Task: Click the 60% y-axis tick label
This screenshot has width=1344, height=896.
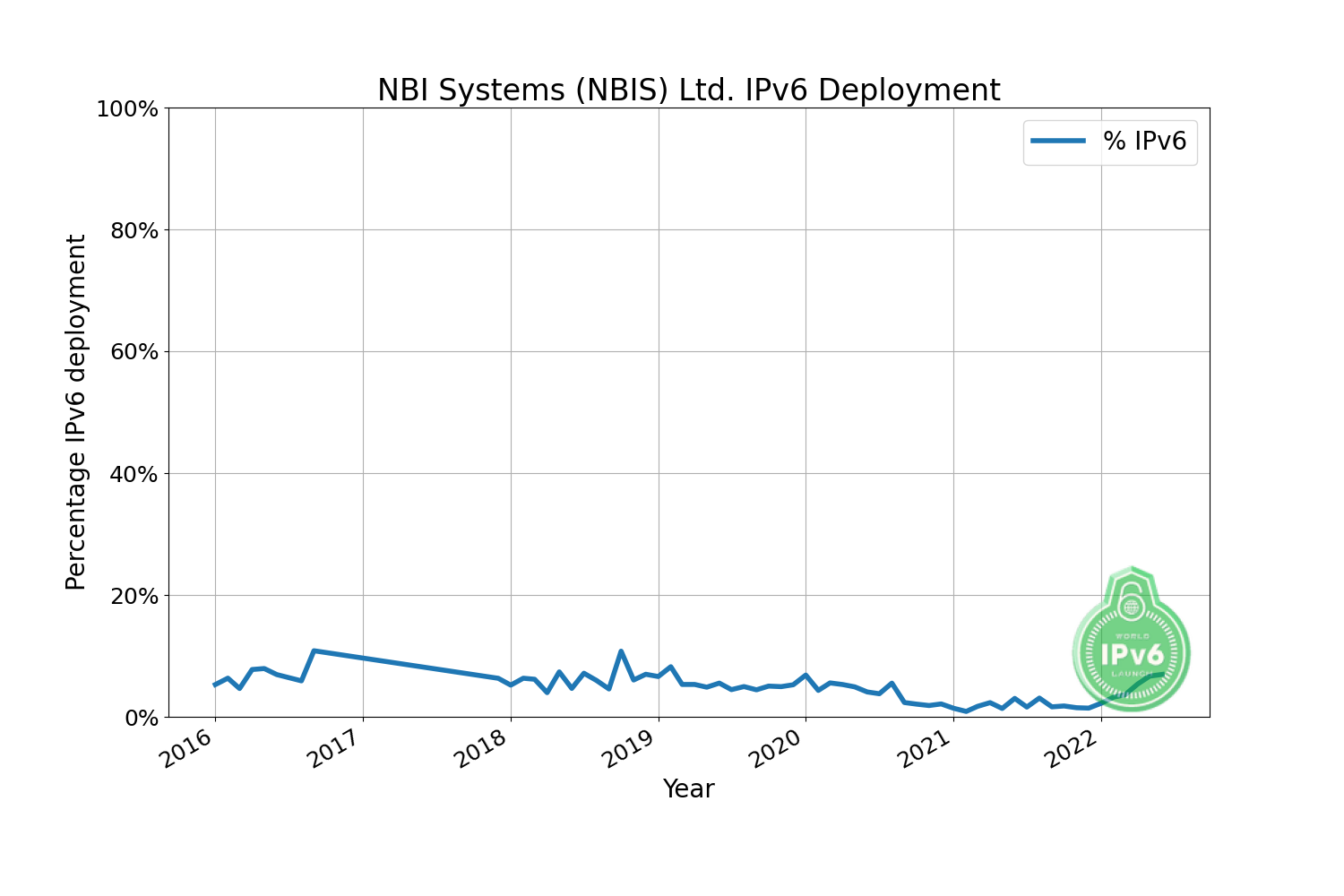Action: pos(133,353)
